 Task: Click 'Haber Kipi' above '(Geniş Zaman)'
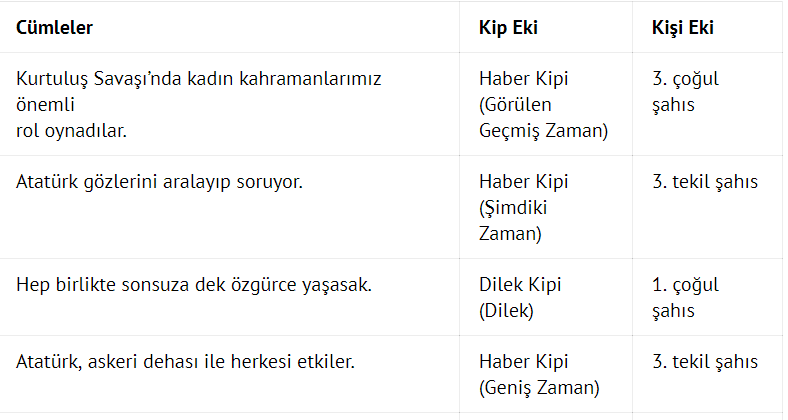click(x=524, y=362)
